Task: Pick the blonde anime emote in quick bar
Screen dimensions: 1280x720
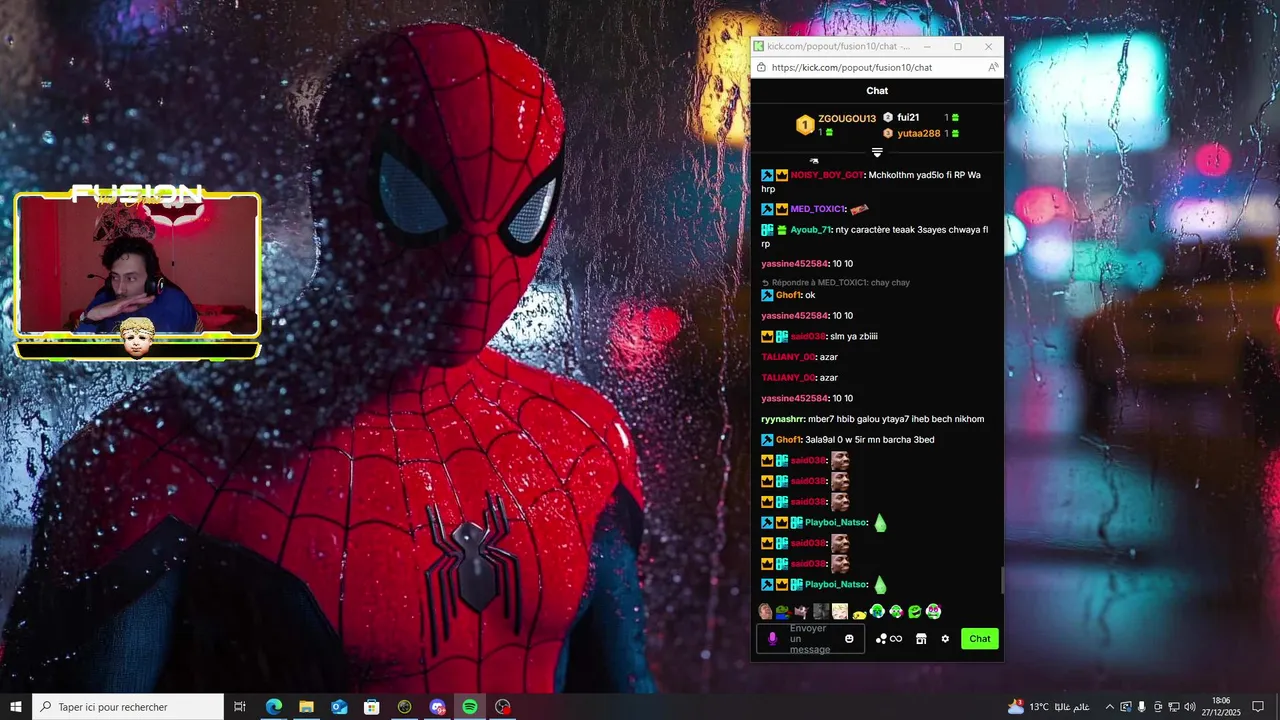Action: [x=840, y=611]
